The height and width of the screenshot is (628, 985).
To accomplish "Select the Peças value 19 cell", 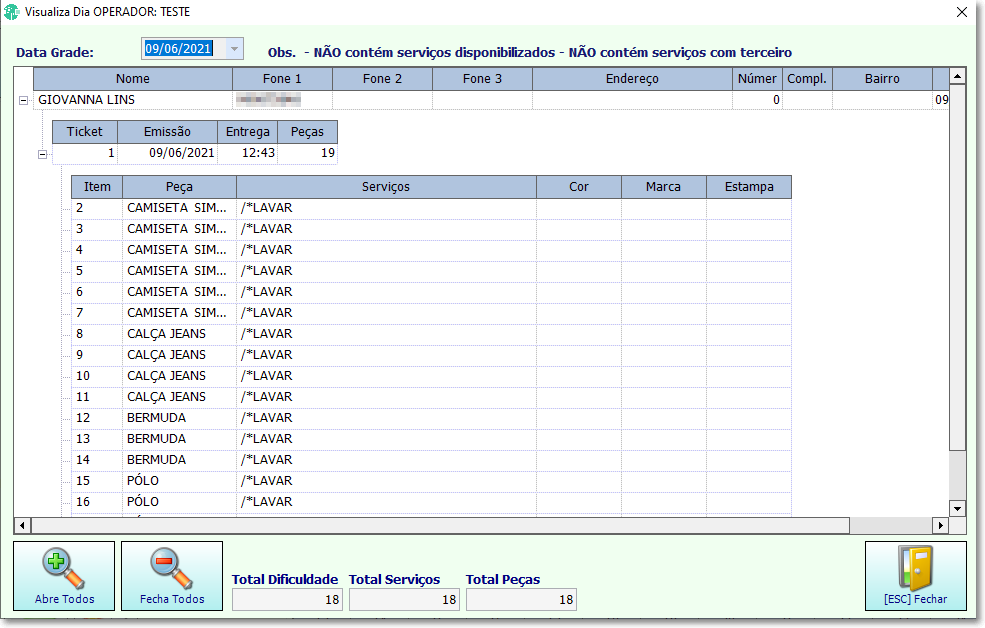I will [x=307, y=153].
